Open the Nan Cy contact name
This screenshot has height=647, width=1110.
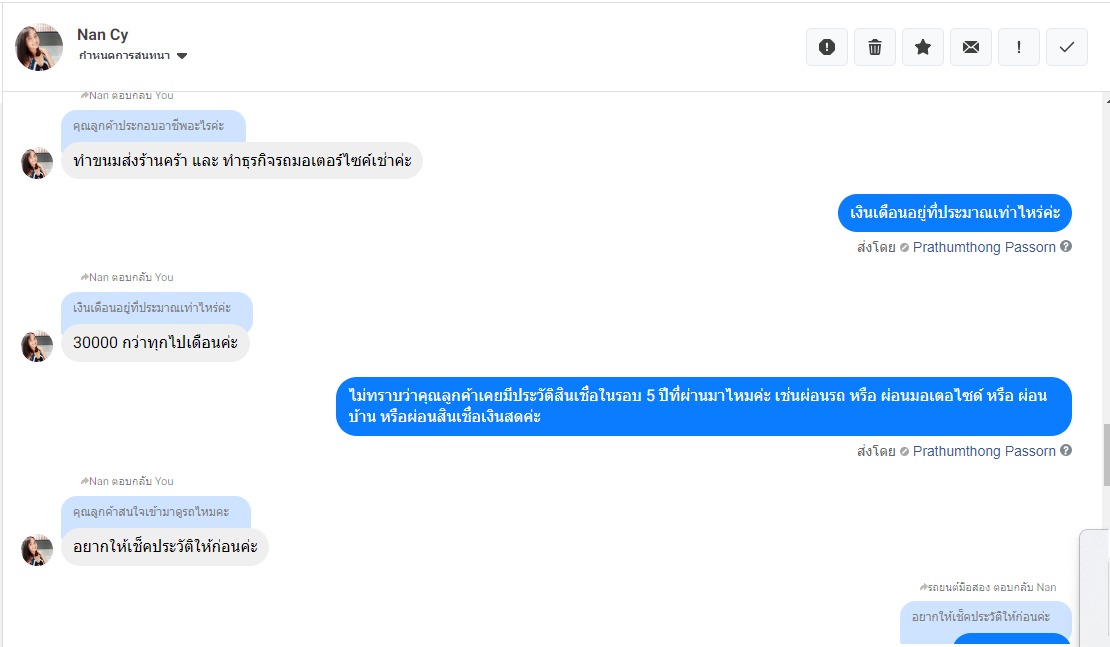tap(102, 35)
